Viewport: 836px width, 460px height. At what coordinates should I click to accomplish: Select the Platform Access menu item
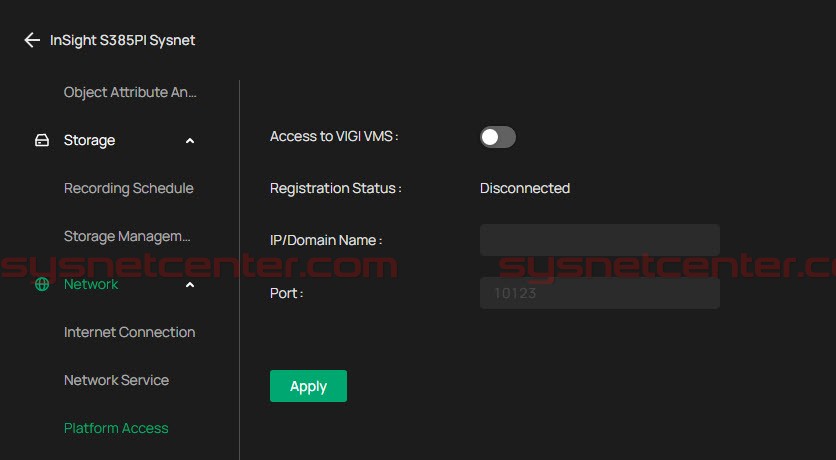[x=116, y=428]
